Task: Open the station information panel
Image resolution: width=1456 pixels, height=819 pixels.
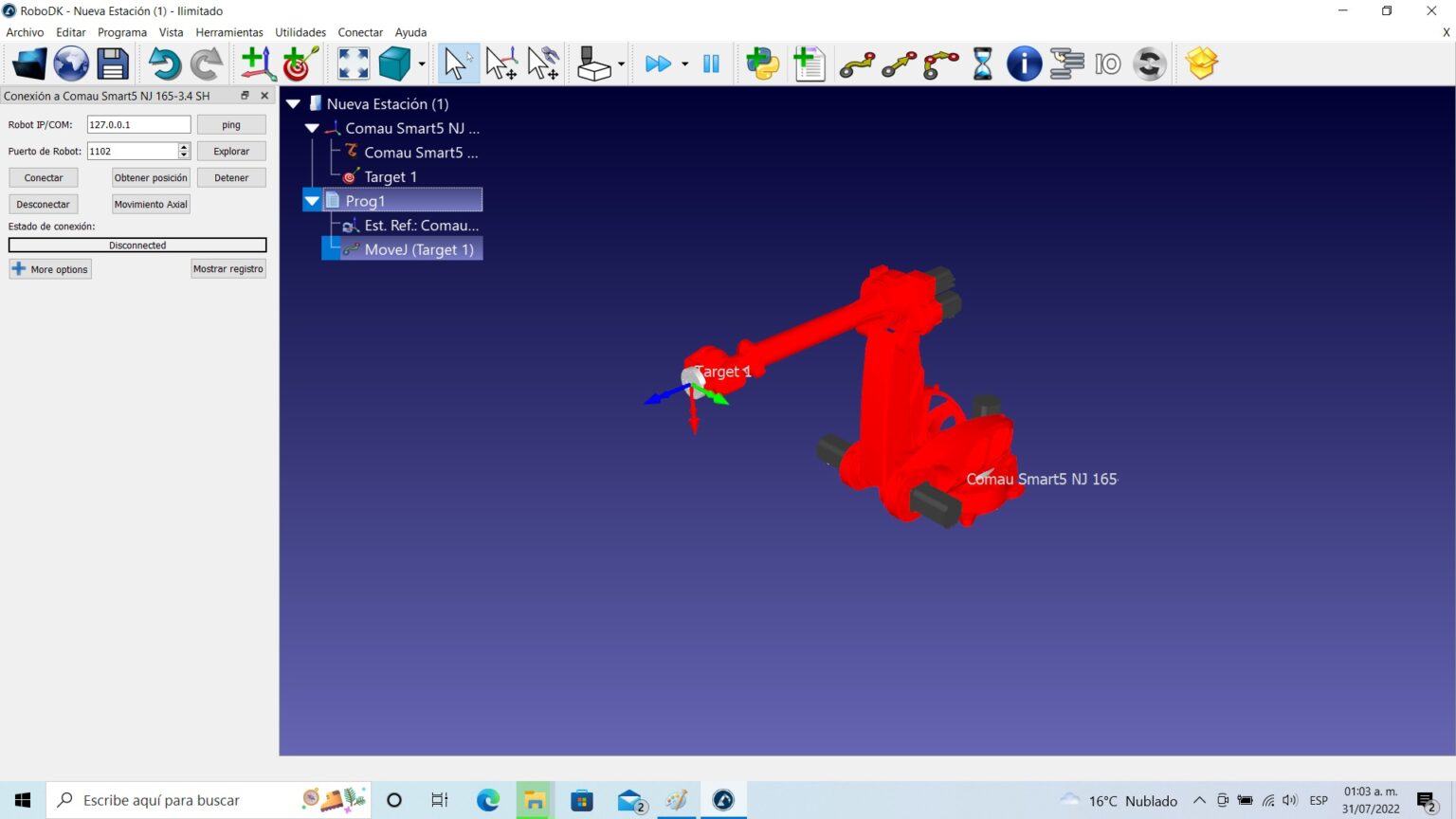Action: (x=1024, y=64)
